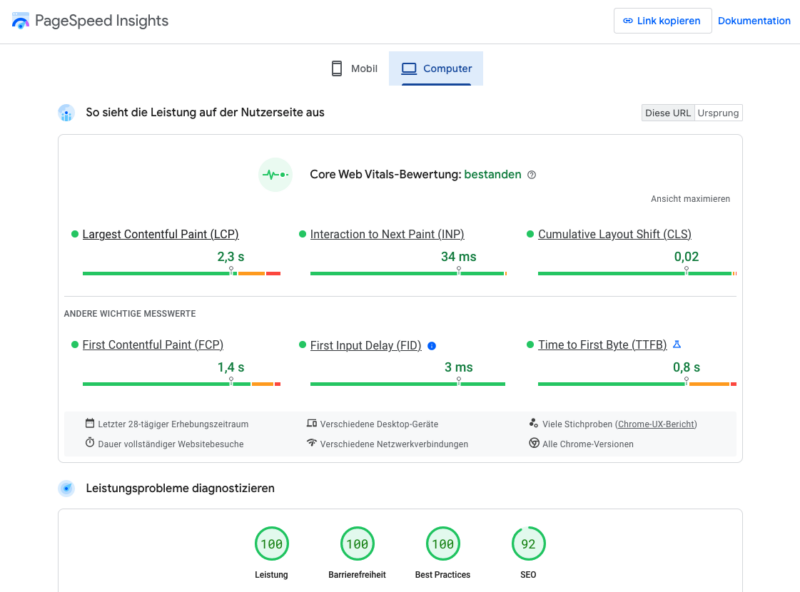This screenshot has height=592, width=800.
Task: Open the Chrome-UX-Bericht link
Action: tap(656, 424)
